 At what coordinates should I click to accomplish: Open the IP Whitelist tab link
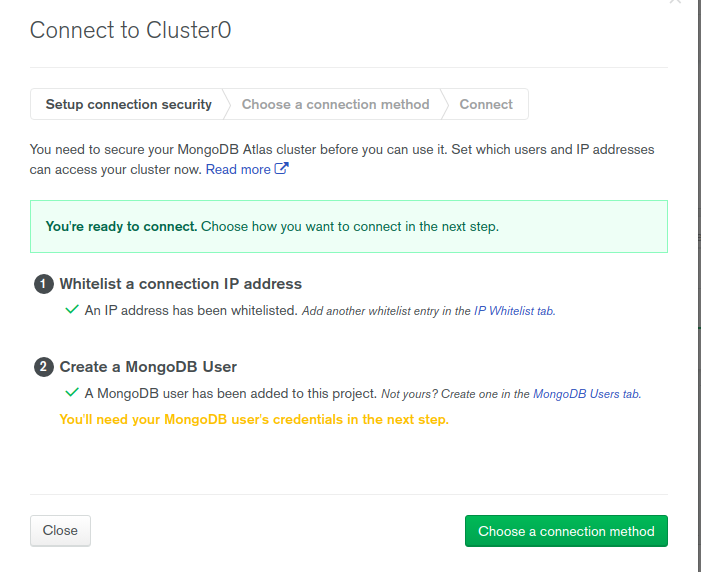514,311
